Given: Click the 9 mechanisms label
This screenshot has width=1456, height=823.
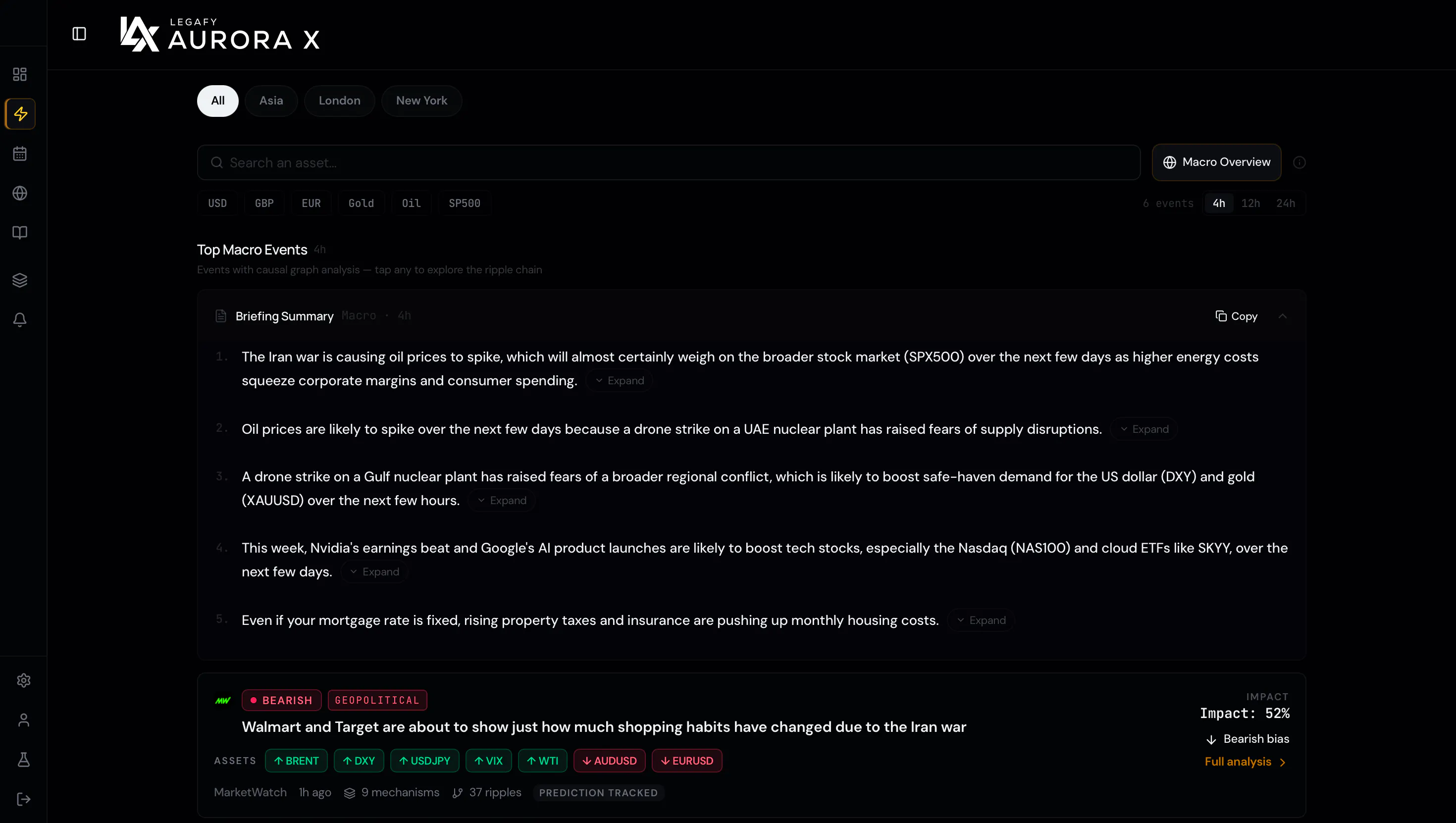Looking at the screenshot, I should 392,792.
